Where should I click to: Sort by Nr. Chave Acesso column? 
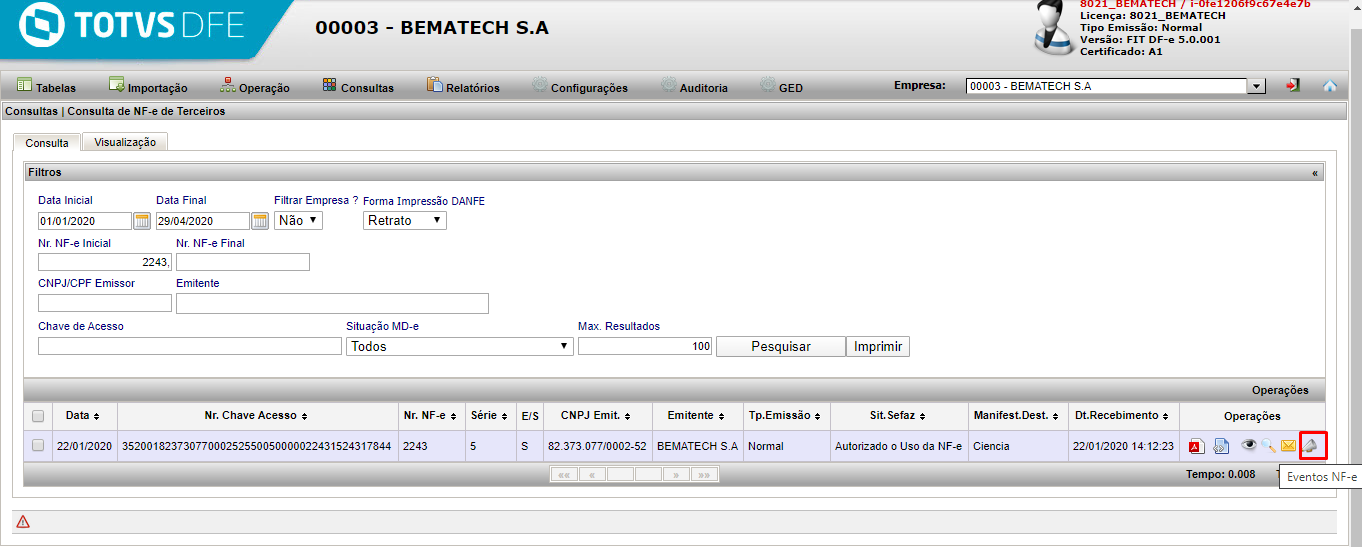tap(256, 415)
